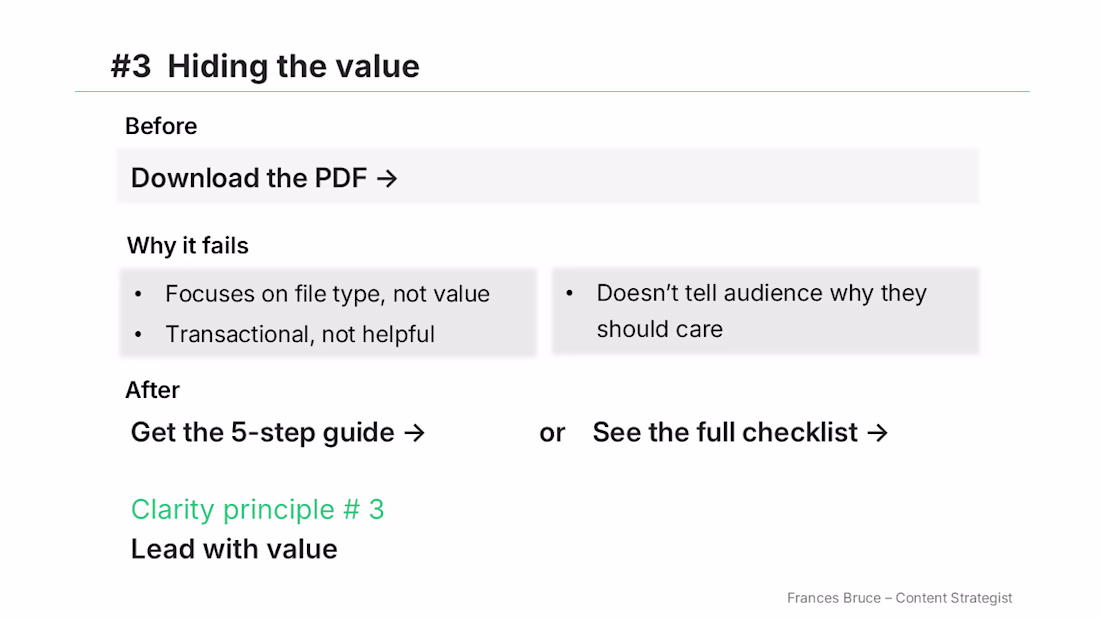The width and height of the screenshot is (1100, 619).
Task: Click the bullet dot before "Transactional, not helpful"
Action: point(139,334)
